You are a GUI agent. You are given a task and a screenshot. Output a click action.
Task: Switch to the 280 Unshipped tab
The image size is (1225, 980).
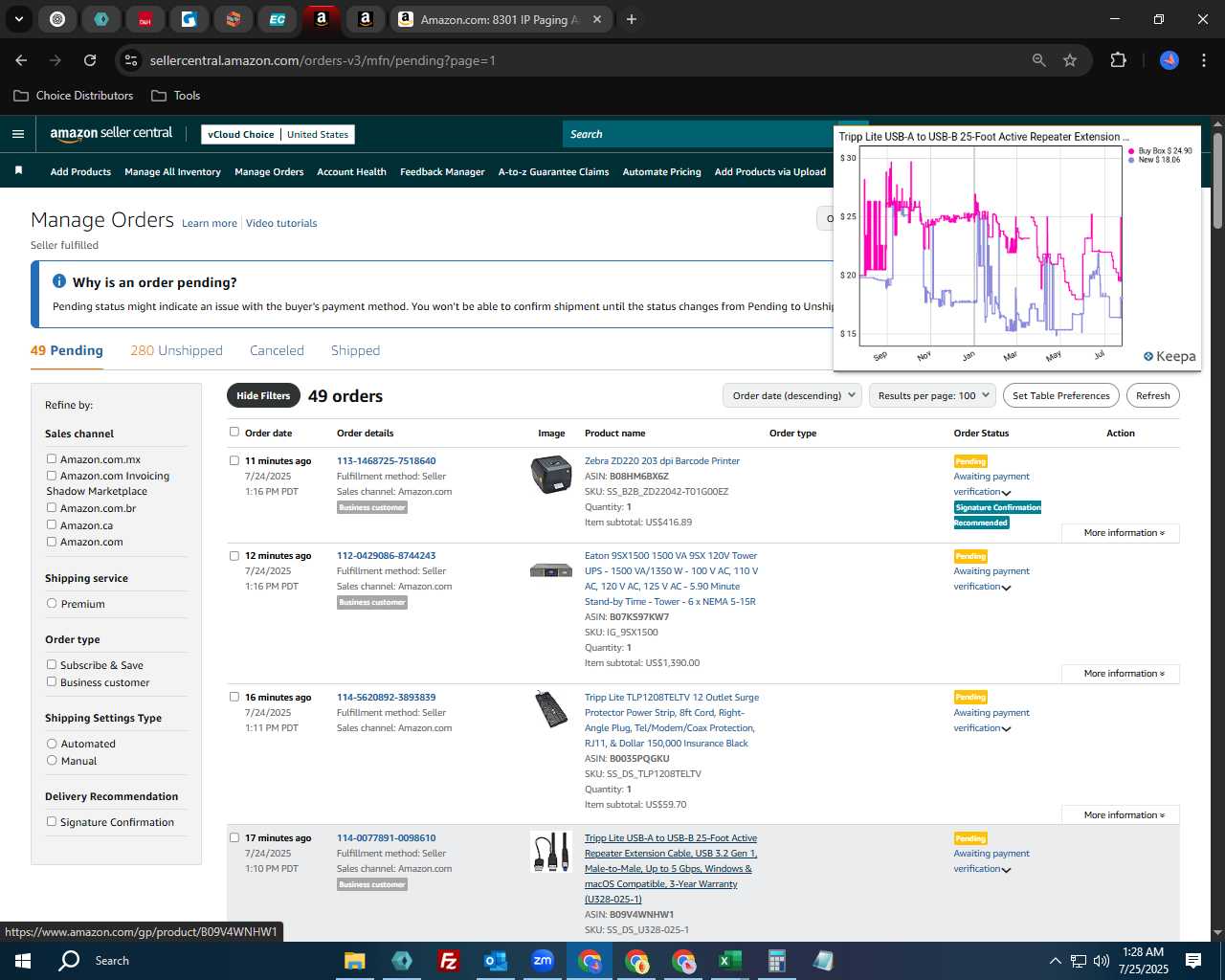pyautogui.click(x=176, y=350)
